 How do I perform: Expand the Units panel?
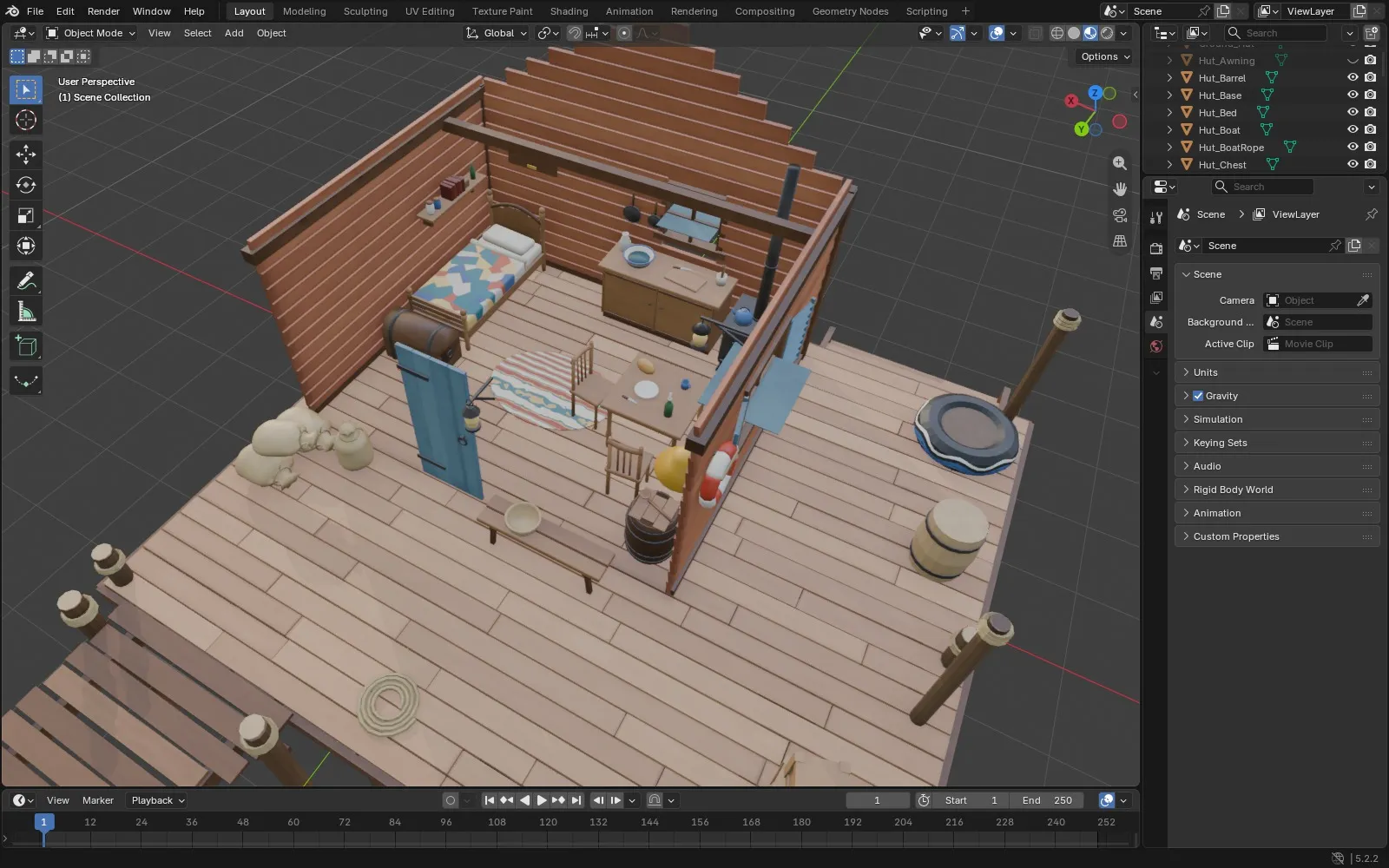(x=1276, y=372)
